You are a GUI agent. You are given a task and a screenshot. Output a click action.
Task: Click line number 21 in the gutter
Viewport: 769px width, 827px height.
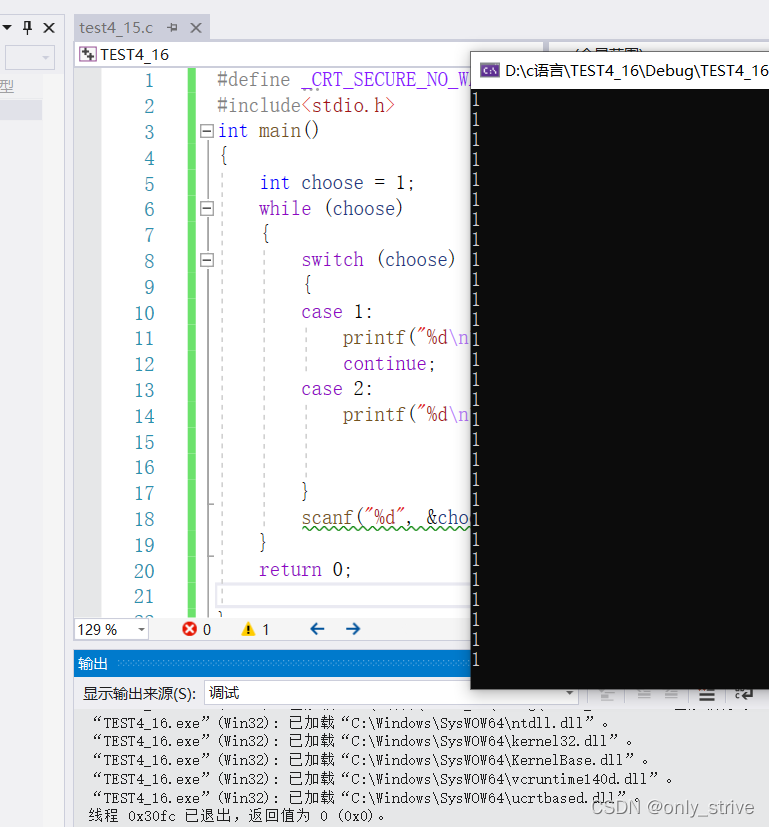pyautogui.click(x=143, y=597)
